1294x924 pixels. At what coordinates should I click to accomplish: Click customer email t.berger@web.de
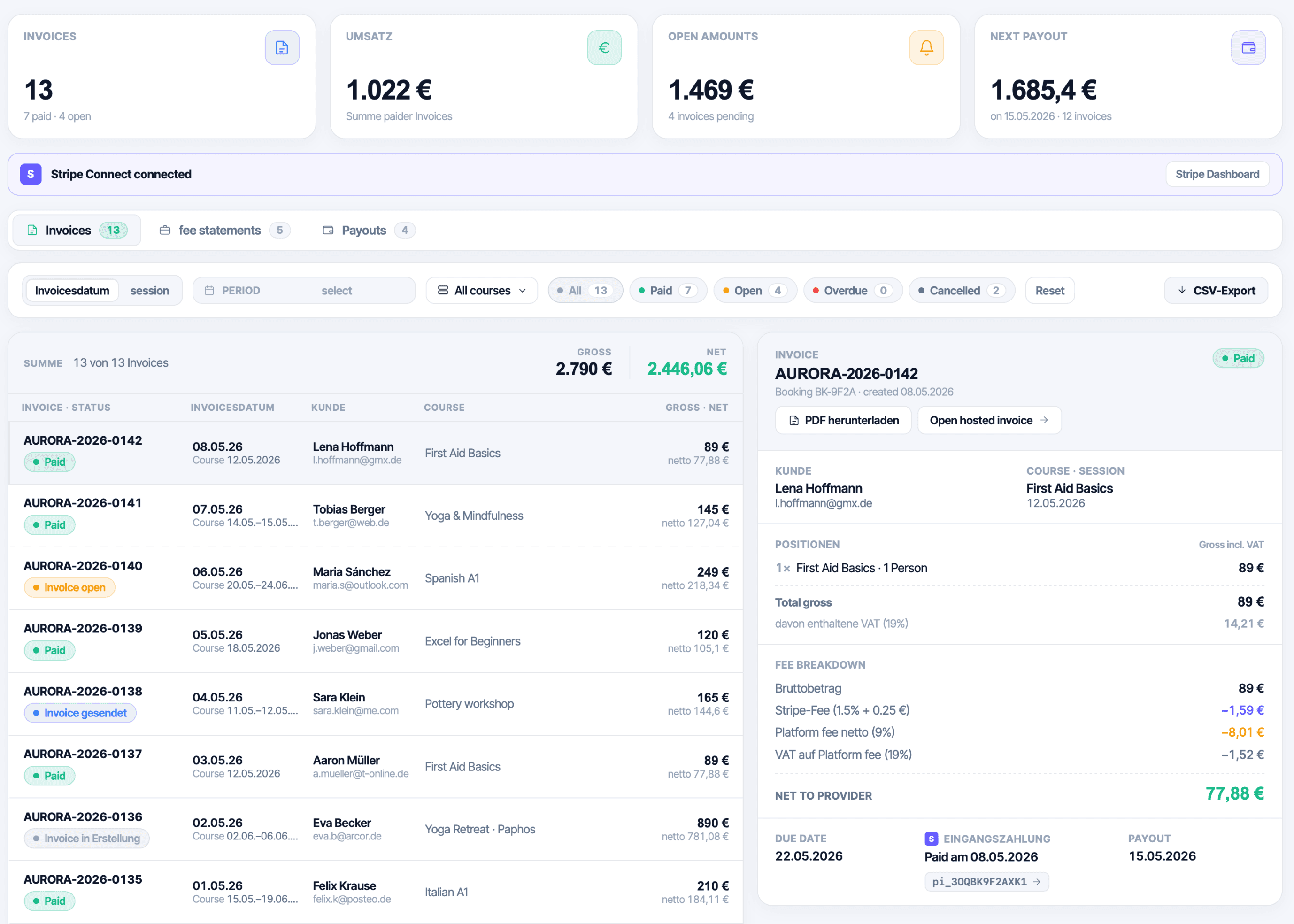[x=351, y=523]
